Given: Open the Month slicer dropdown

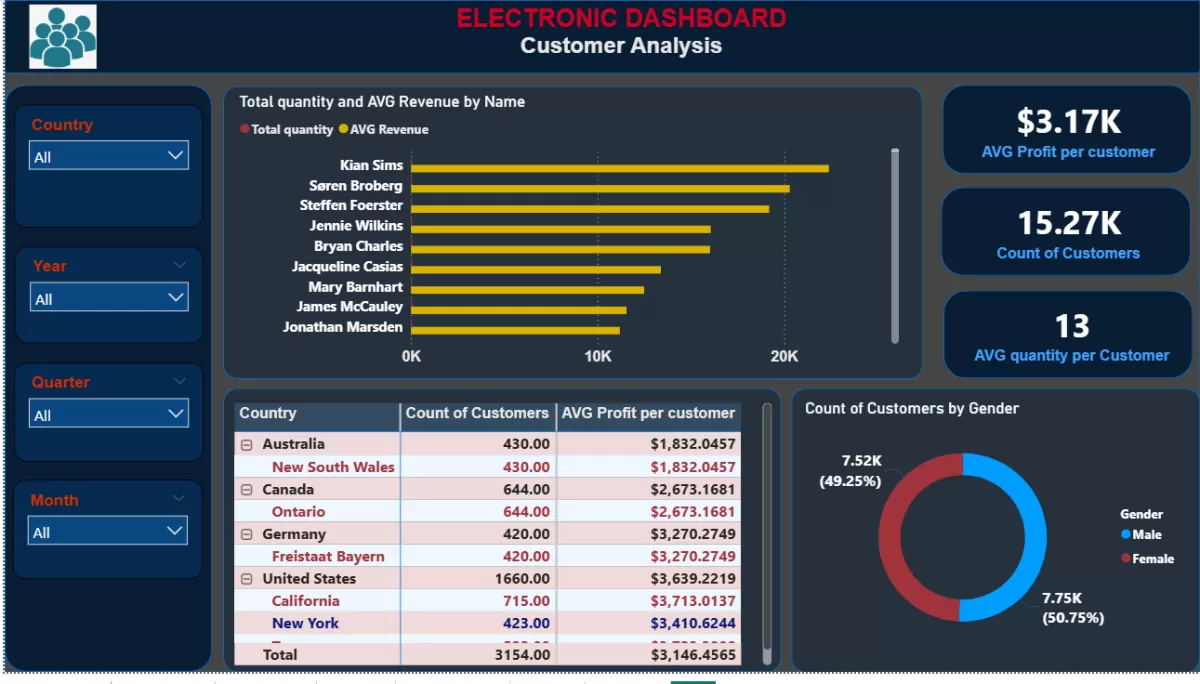Looking at the screenshot, I should pos(109,531).
